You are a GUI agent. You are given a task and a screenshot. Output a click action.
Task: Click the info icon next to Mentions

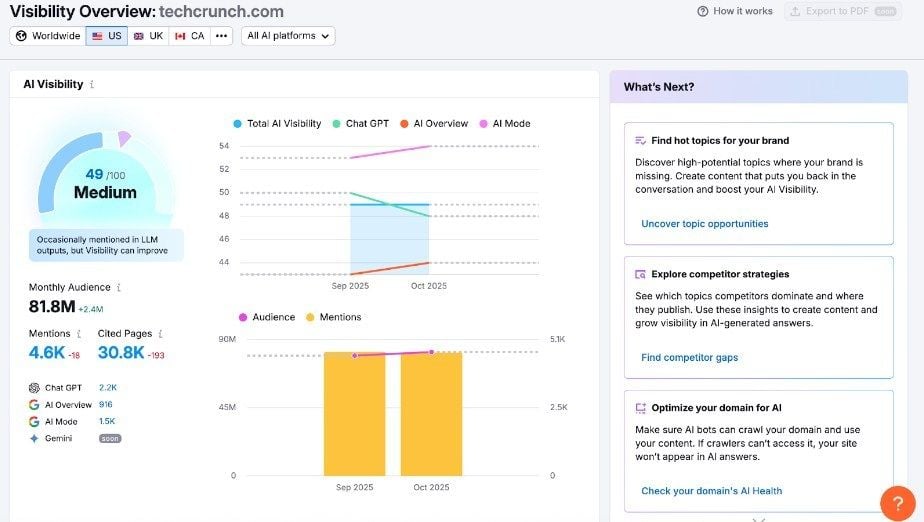tap(80, 334)
